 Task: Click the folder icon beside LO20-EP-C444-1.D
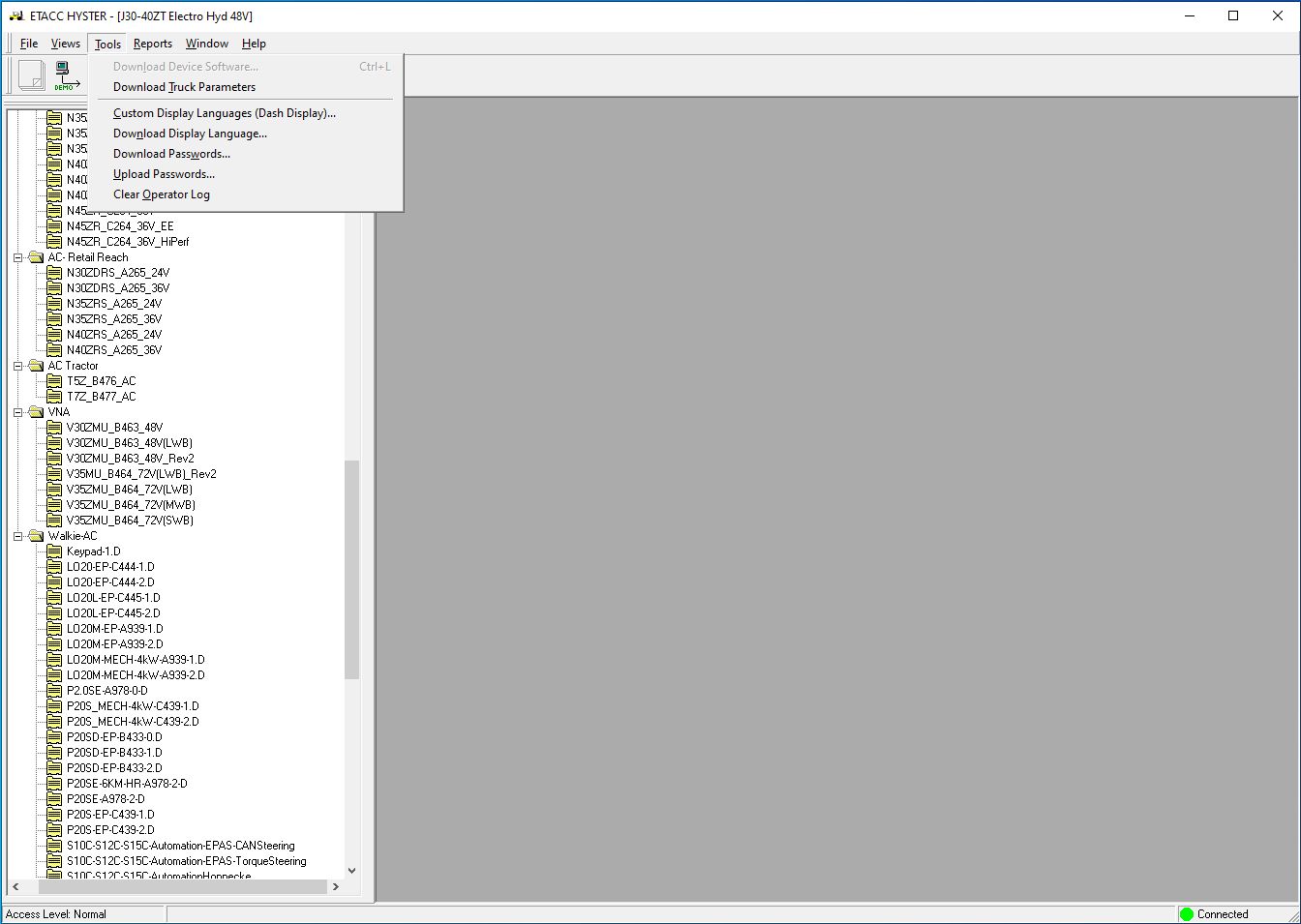[x=55, y=567]
